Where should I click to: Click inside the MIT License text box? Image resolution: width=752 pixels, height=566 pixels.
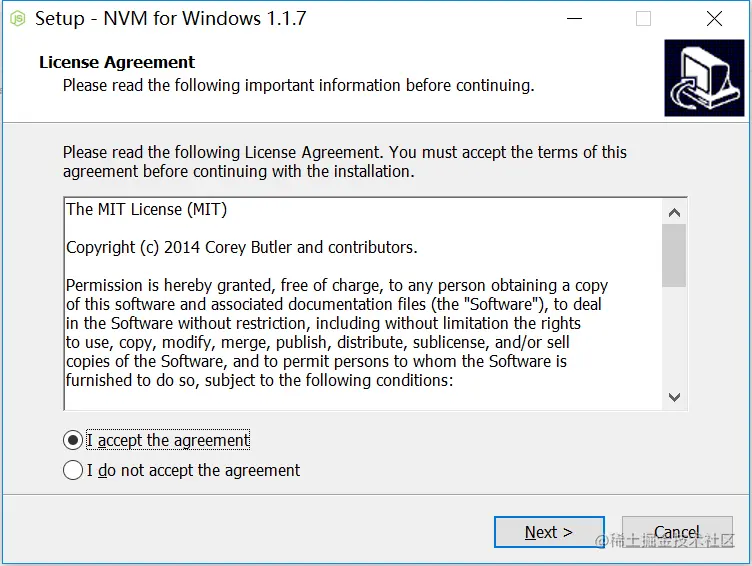[x=363, y=304]
